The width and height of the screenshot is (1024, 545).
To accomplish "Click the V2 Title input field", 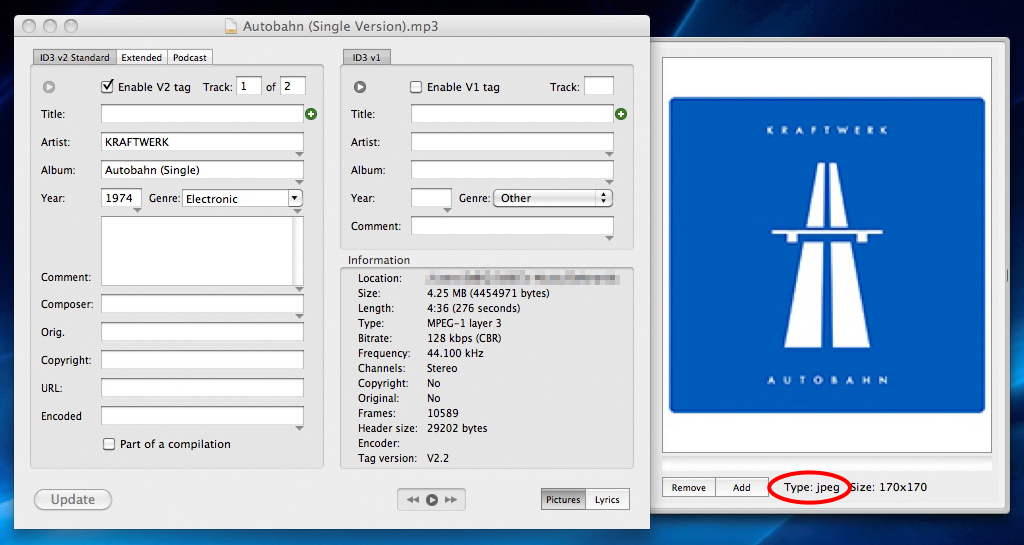I will (202, 114).
